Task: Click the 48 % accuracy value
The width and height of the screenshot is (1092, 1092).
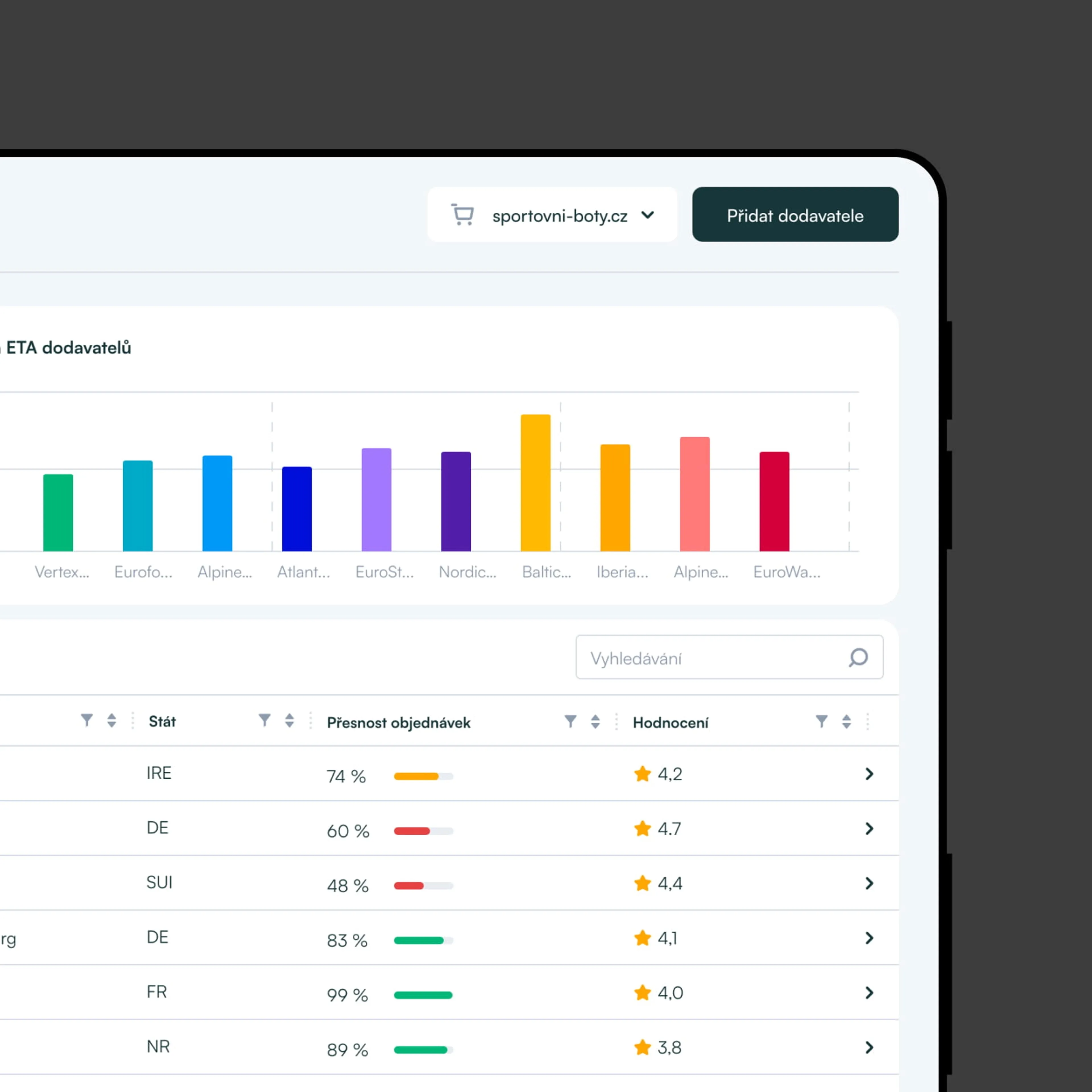Action: click(x=348, y=886)
